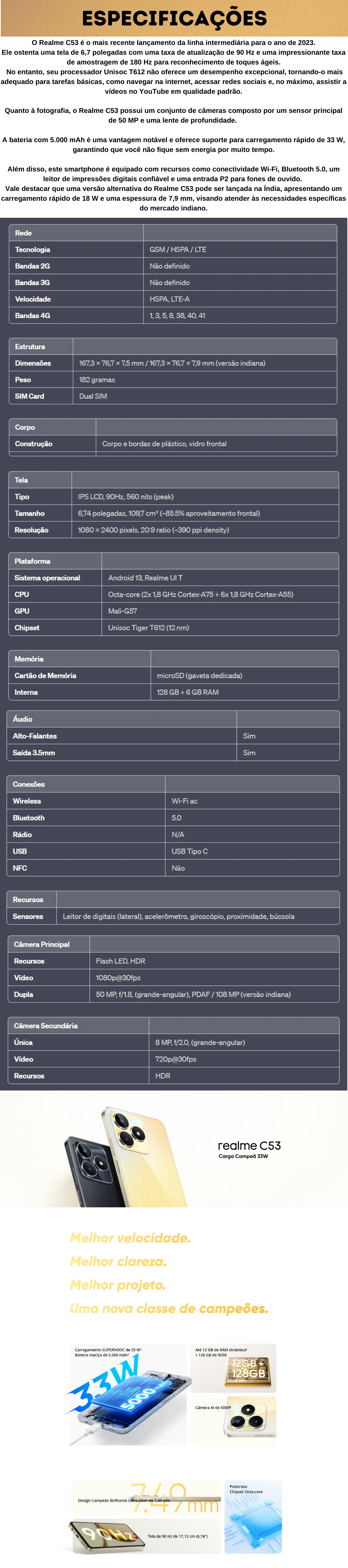Click the Alto-Falantes value Sim
Image resolution: width=348 pixels, height=1568 pixels.
pos(250,736)
